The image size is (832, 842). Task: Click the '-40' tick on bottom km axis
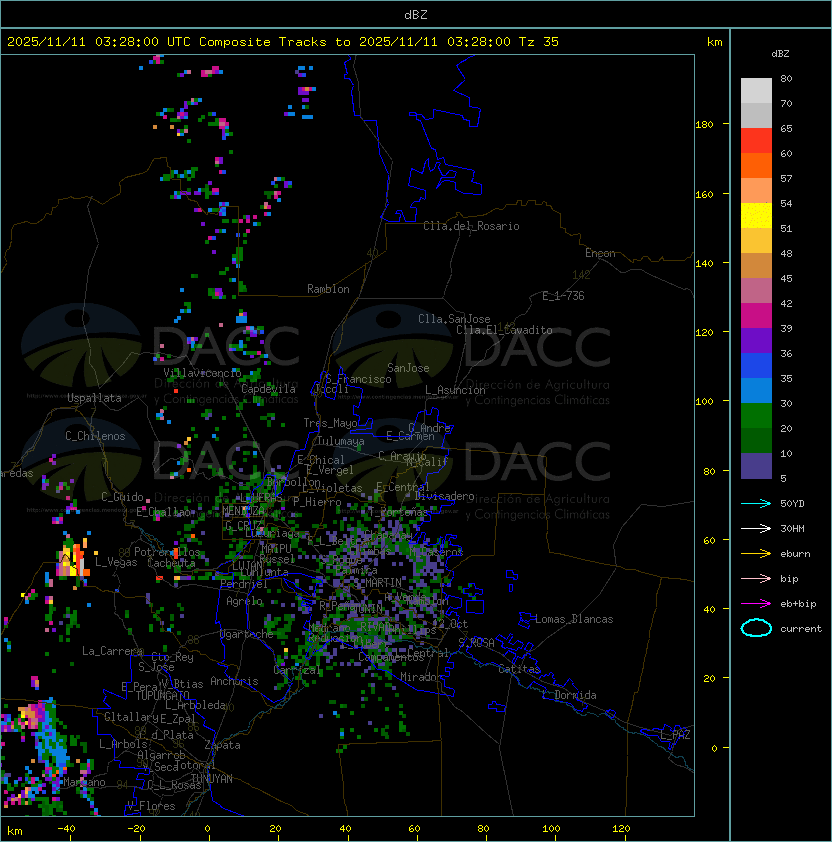coord(66,829)
